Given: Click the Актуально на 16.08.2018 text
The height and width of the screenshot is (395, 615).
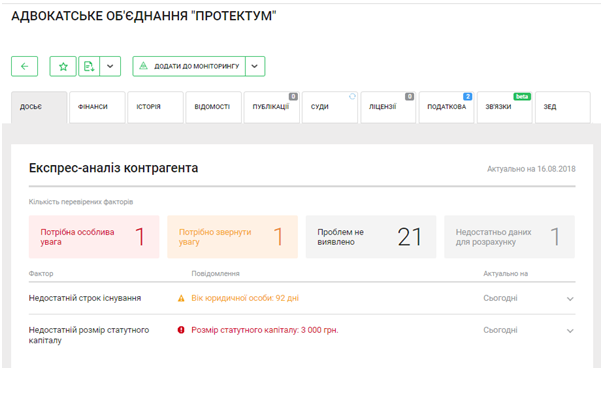Looking at the screenshot, I should pos(531,169).
